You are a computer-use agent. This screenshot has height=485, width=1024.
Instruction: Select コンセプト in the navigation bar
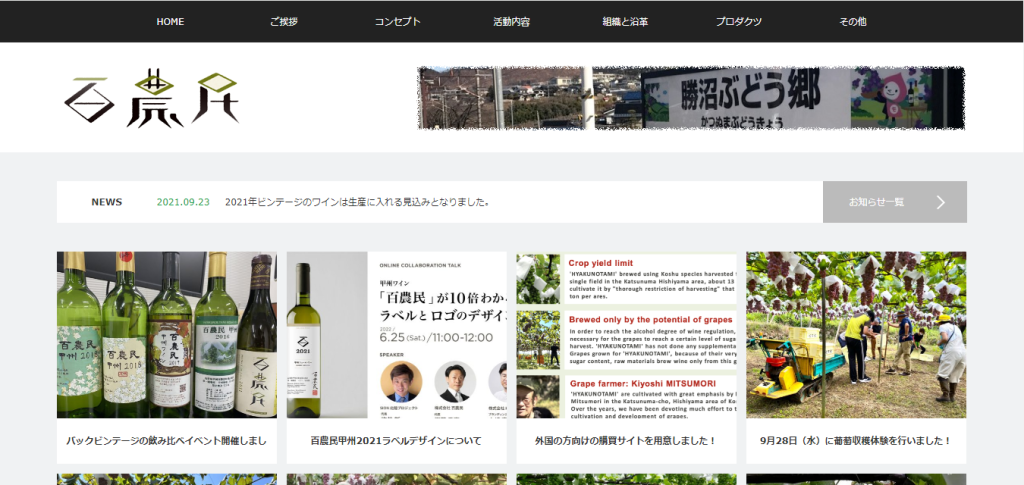click(397, 22)
